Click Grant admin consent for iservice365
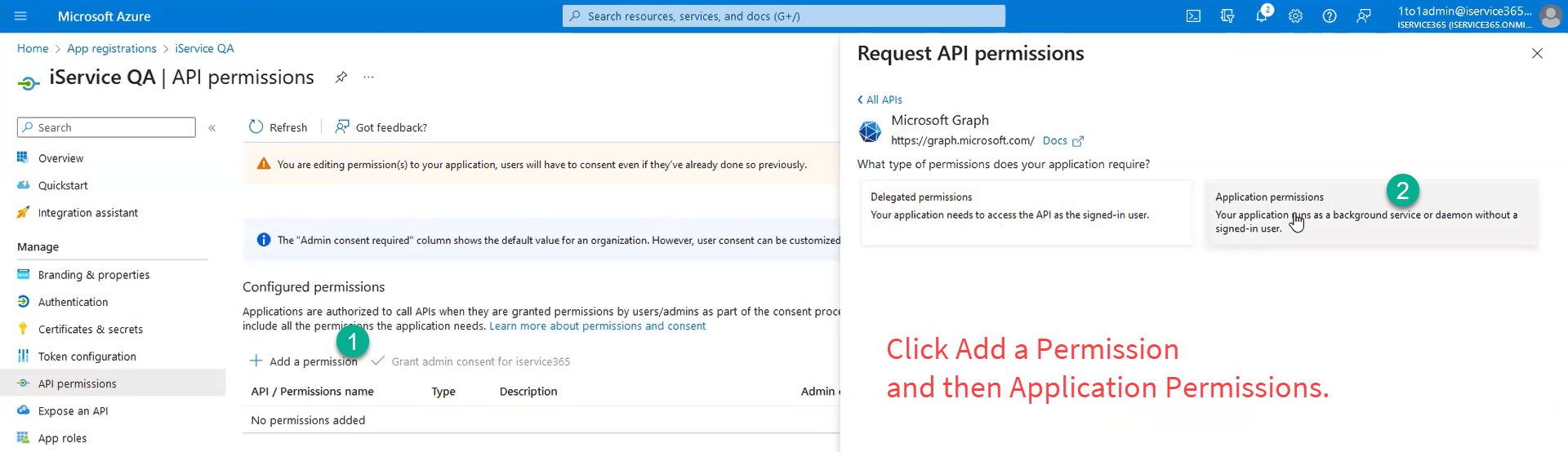 (470, 361)
